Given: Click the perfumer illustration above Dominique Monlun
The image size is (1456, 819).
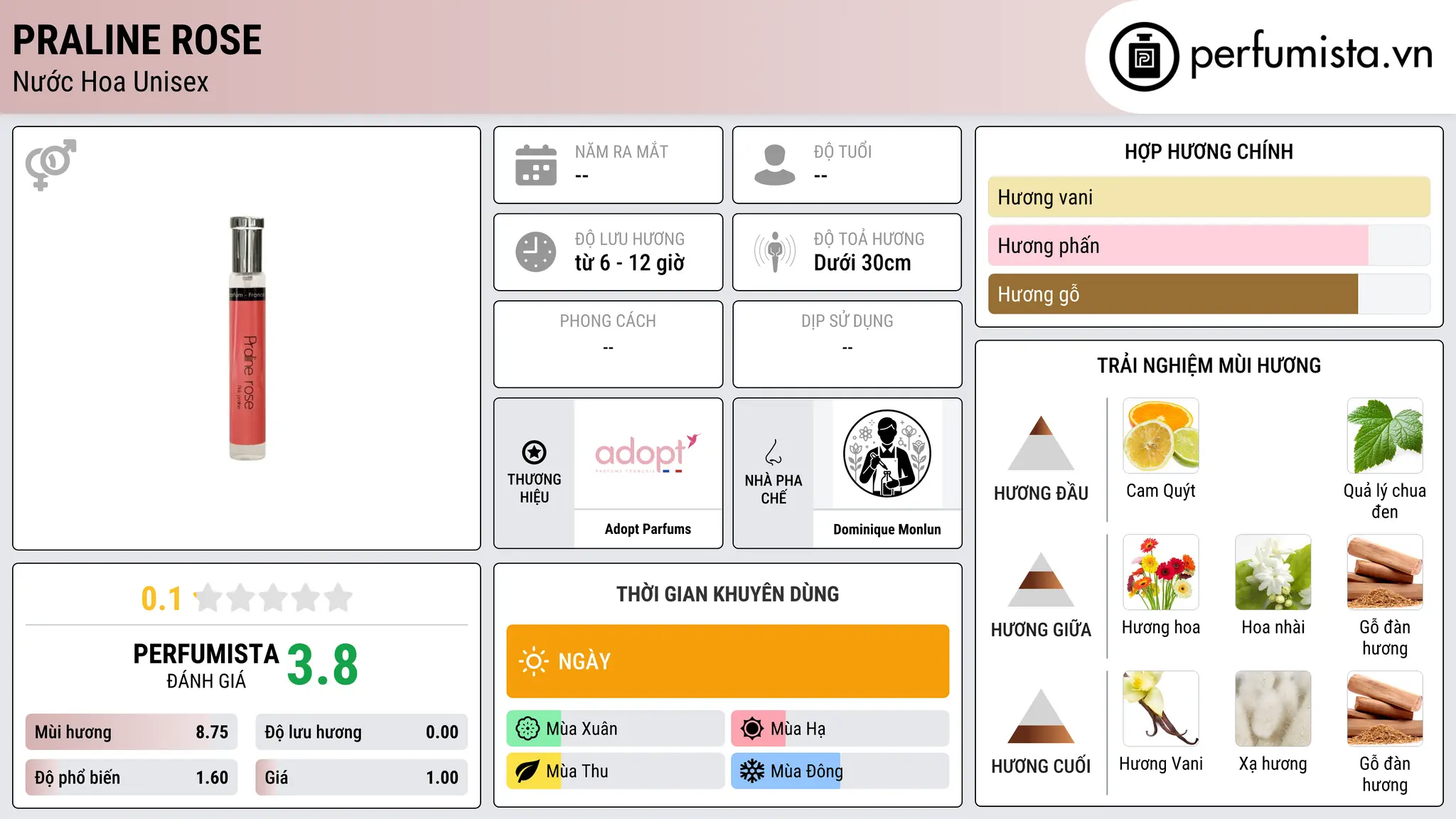Looking at the screenshot, I should (x=887, y=454).
